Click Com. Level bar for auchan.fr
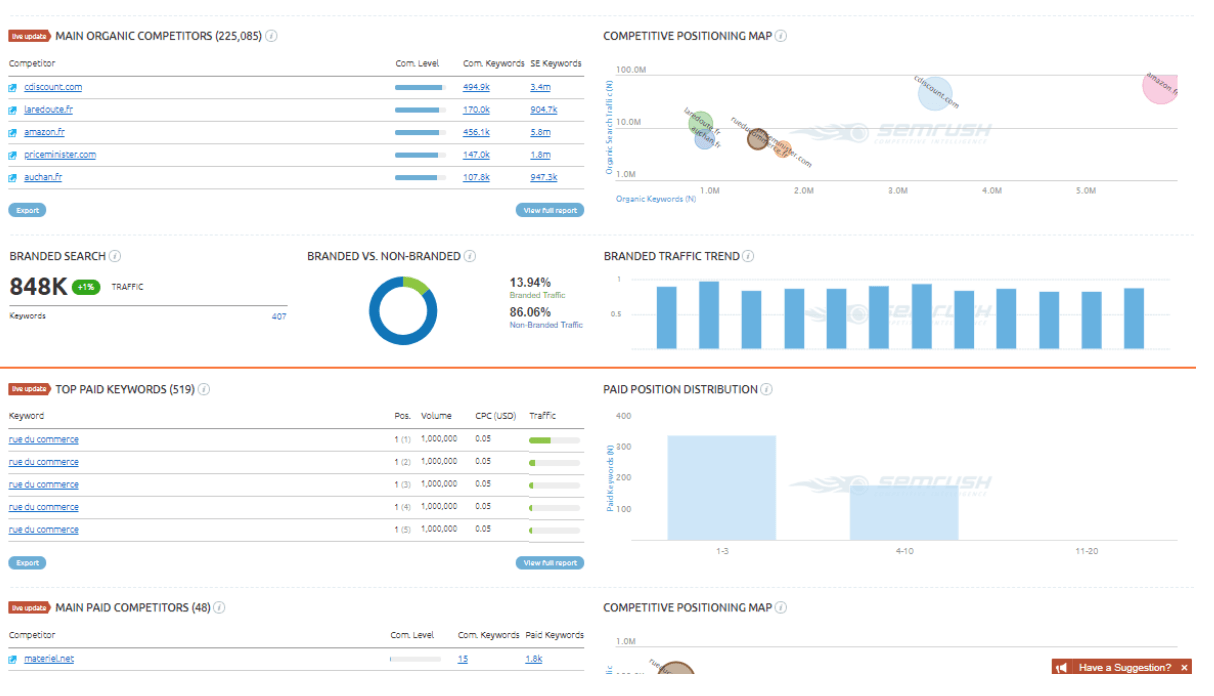Screen dimensions: 1214x696 [x=420, y=177]
